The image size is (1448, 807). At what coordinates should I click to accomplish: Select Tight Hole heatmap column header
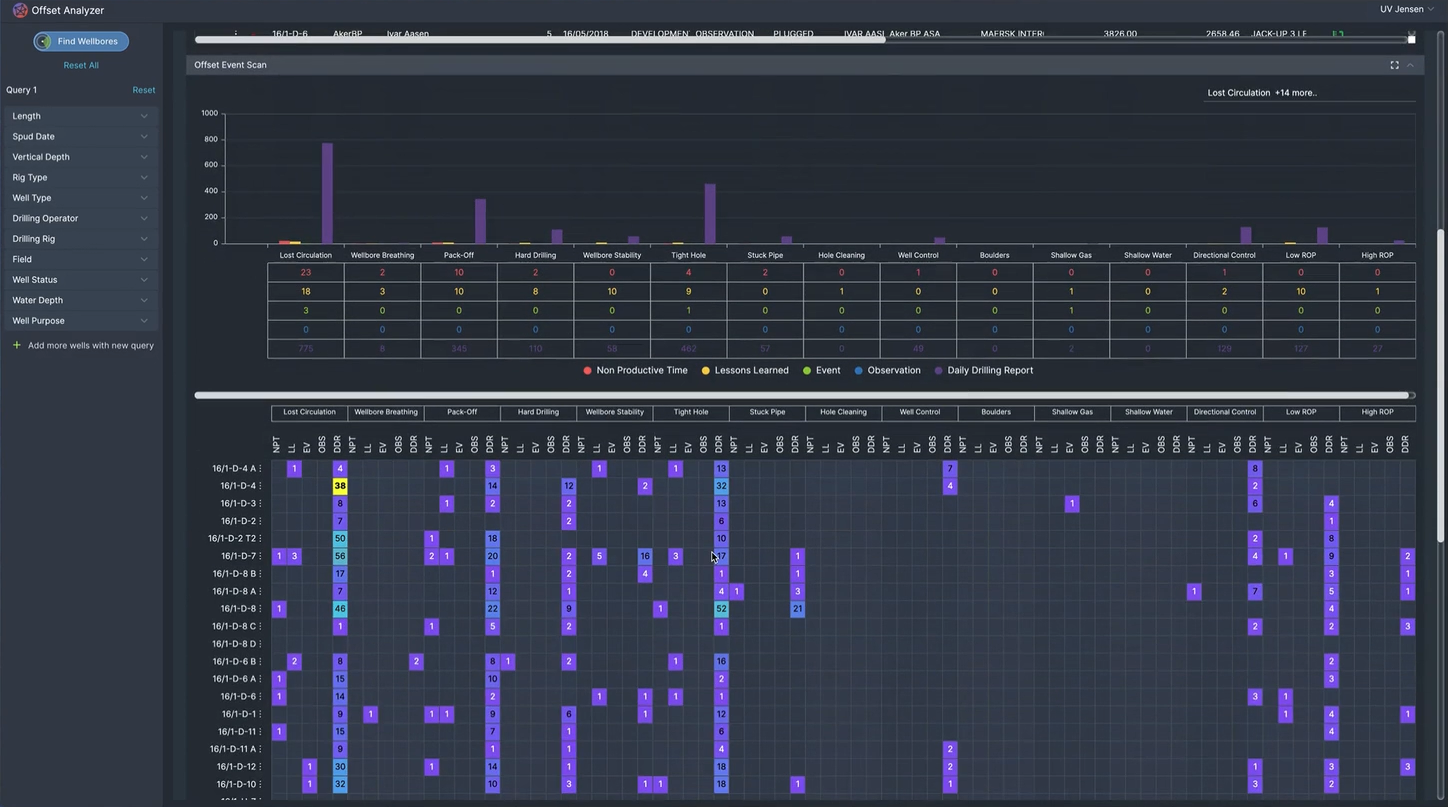pos(691,412)
